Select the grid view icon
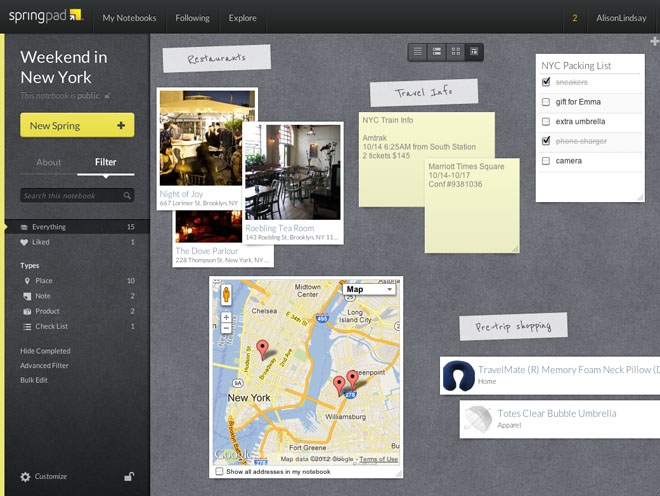This screenshot has width=660, height=496. pyautogui.click(x=455, y=51)
